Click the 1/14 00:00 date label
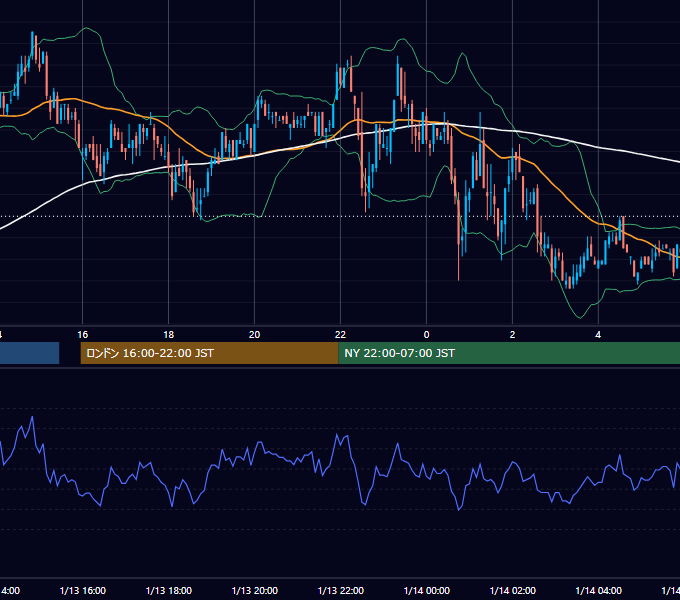 [426, 590]
